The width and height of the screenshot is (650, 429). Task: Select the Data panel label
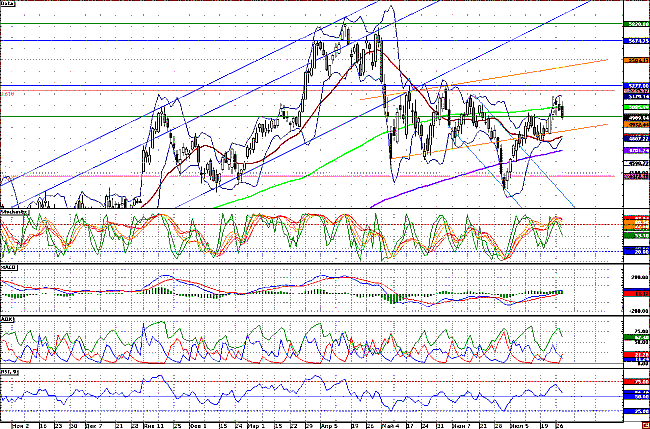coord(8,3)
